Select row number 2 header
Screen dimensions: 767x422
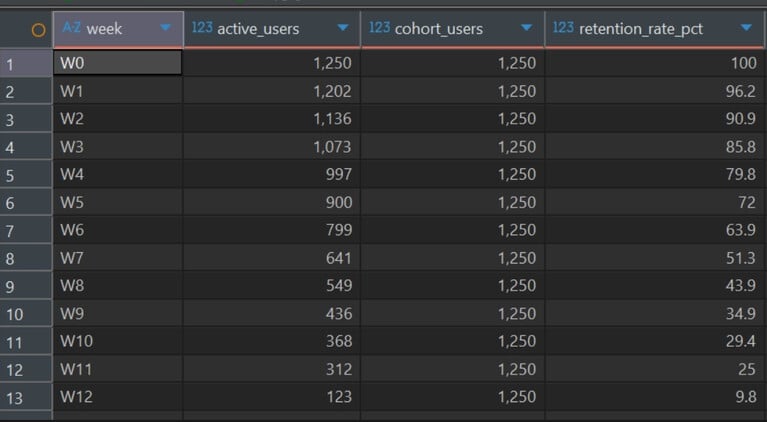[x=26, y=91]
